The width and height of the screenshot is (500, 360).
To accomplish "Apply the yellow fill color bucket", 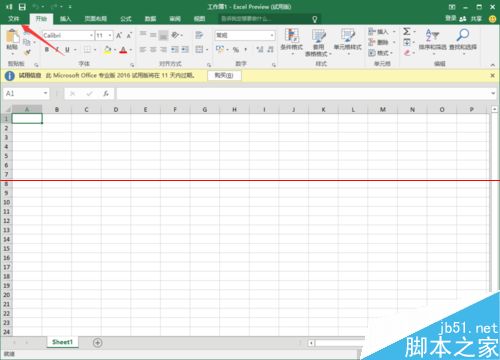I will click(x=107, y=50).
